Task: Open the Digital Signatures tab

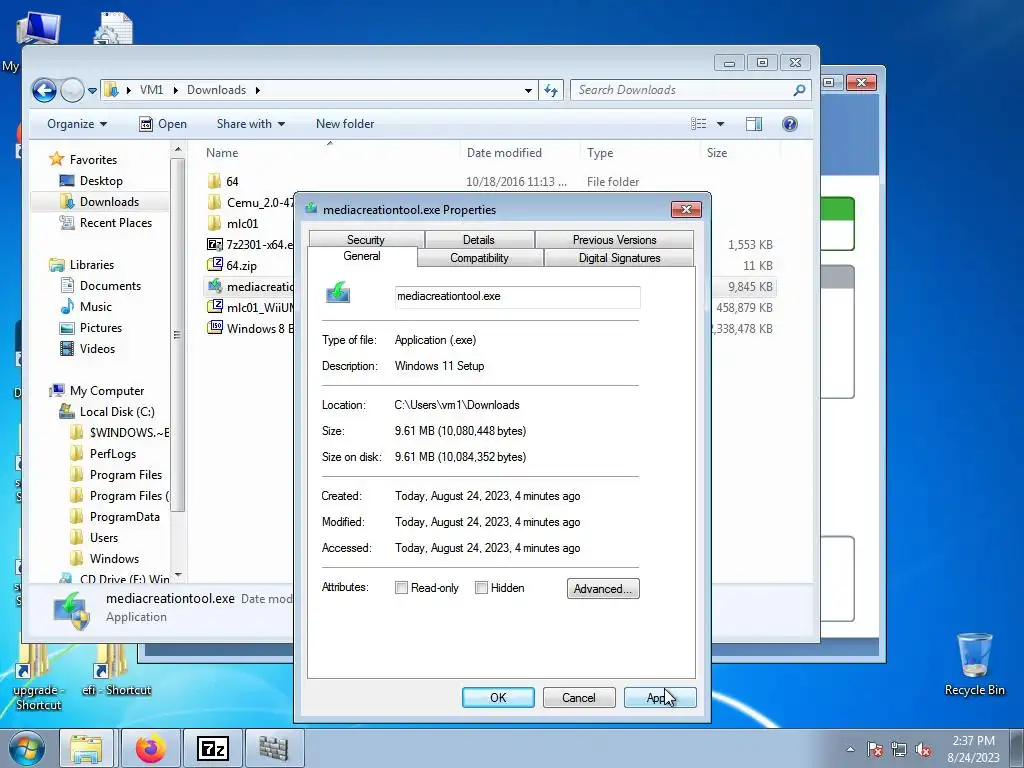Action: coord(619,257)
